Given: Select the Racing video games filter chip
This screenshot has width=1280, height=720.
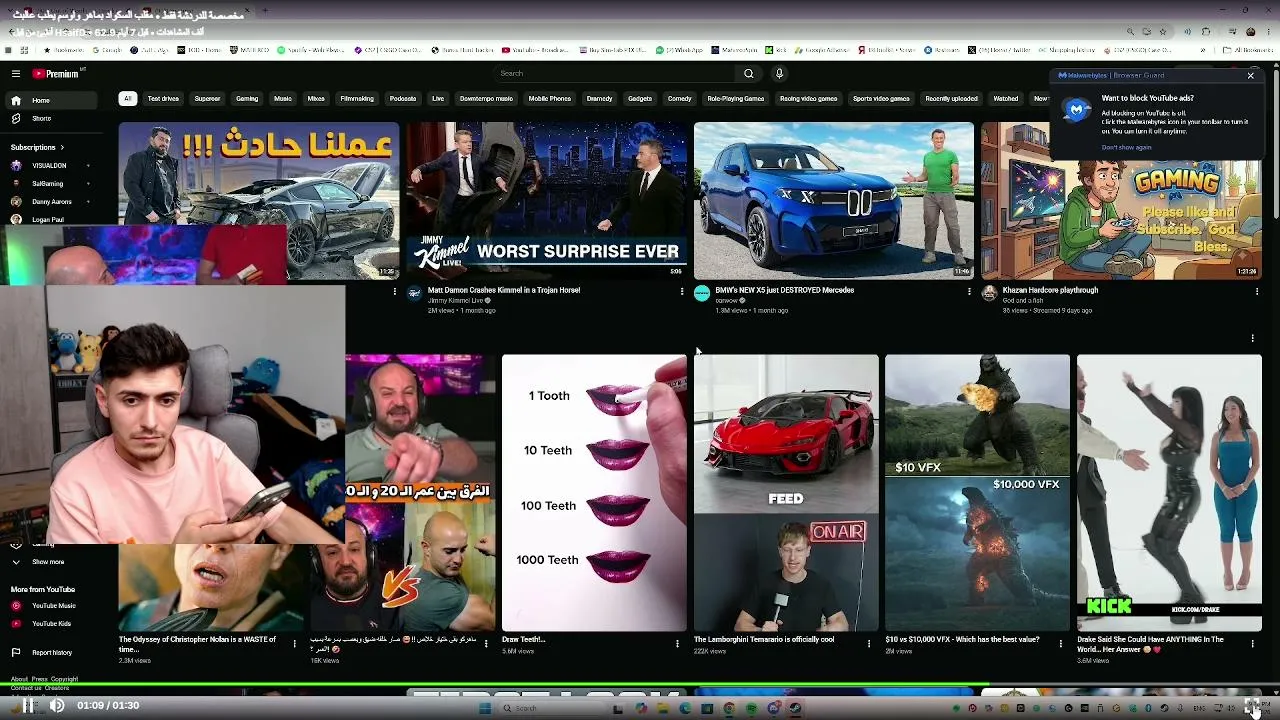Looking at the screenshot, I should pyautogui.click(x=809, y=98).
